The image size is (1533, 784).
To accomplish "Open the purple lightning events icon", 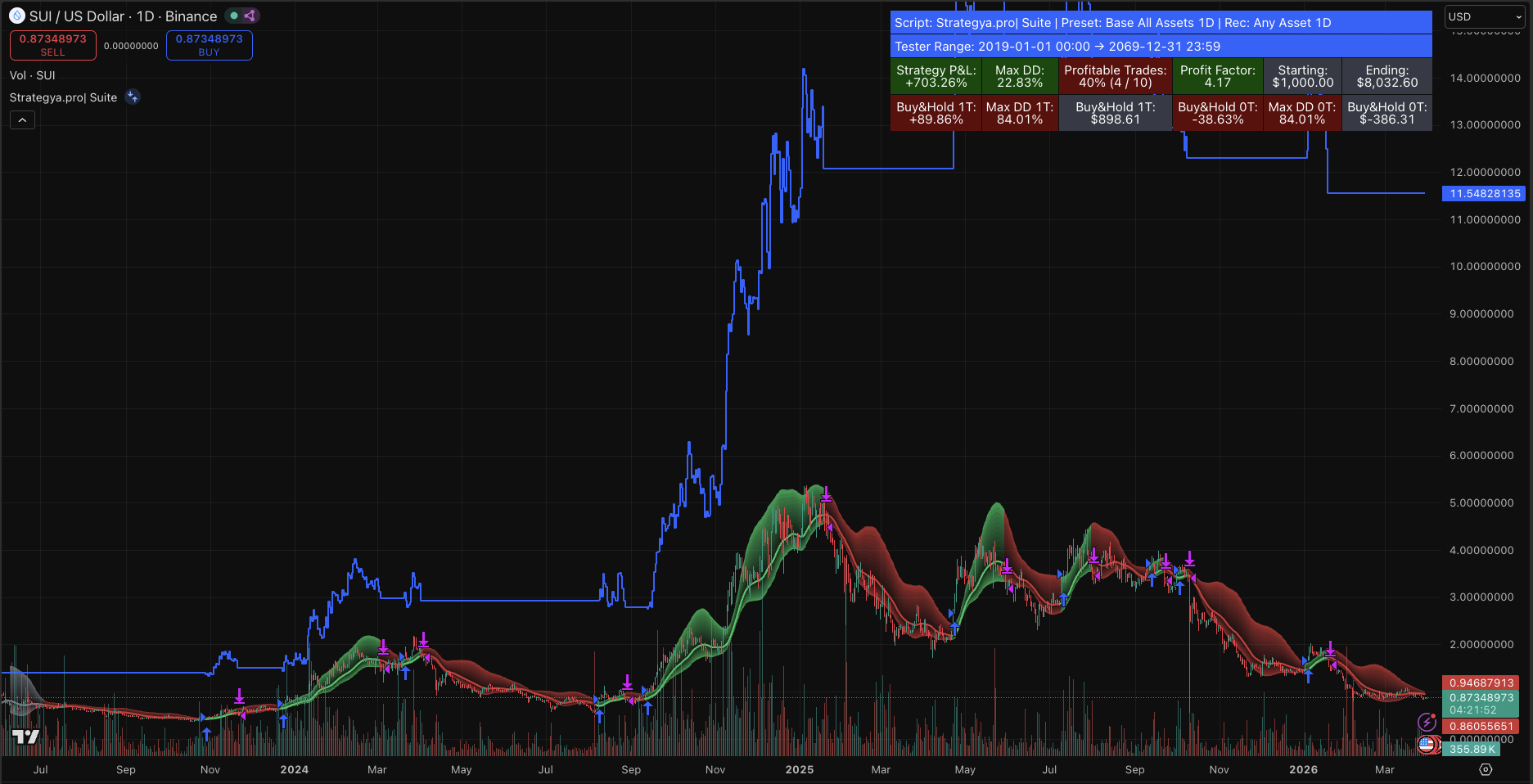I will 1427,722.
